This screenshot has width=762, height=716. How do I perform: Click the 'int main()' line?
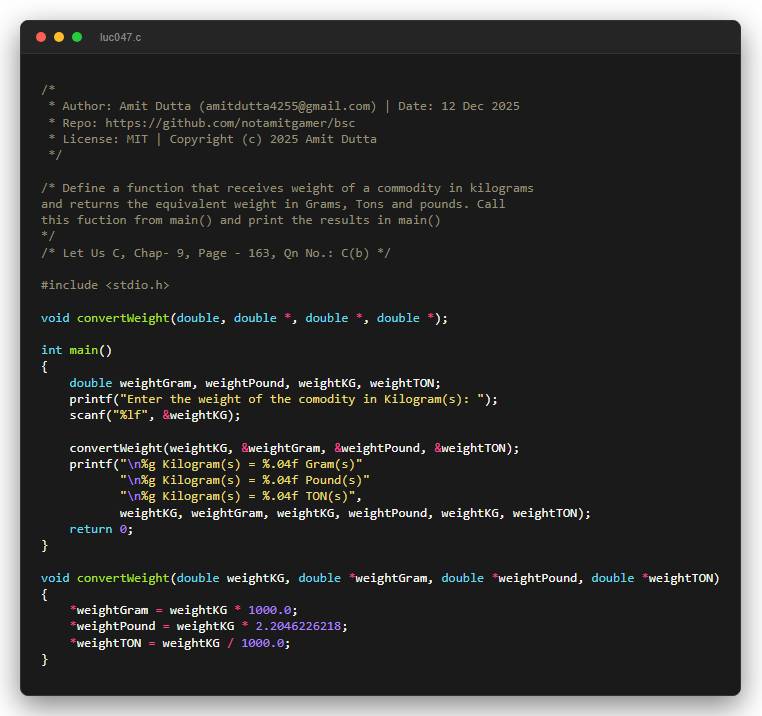(76, 350)
